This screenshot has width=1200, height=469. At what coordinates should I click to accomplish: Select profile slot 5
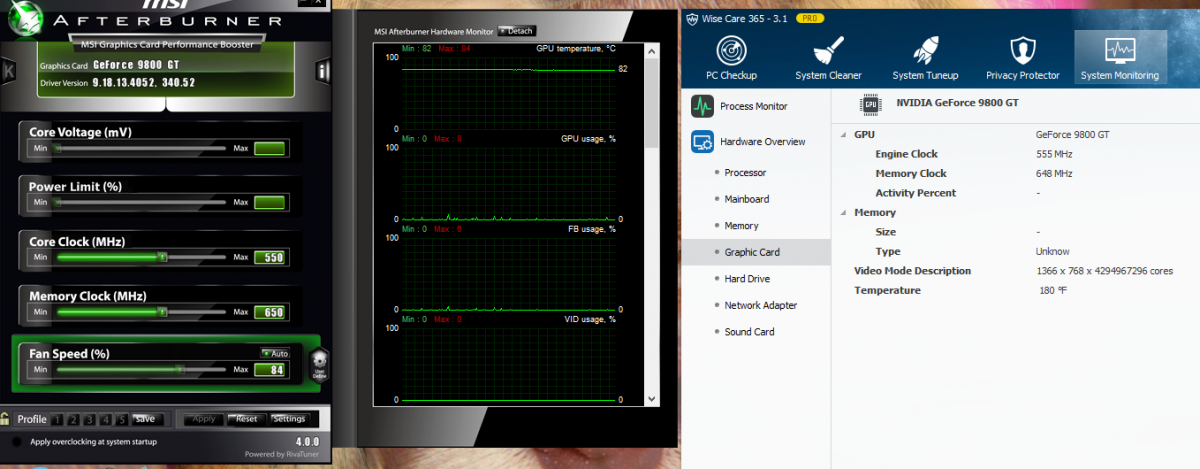coord(121,419)
